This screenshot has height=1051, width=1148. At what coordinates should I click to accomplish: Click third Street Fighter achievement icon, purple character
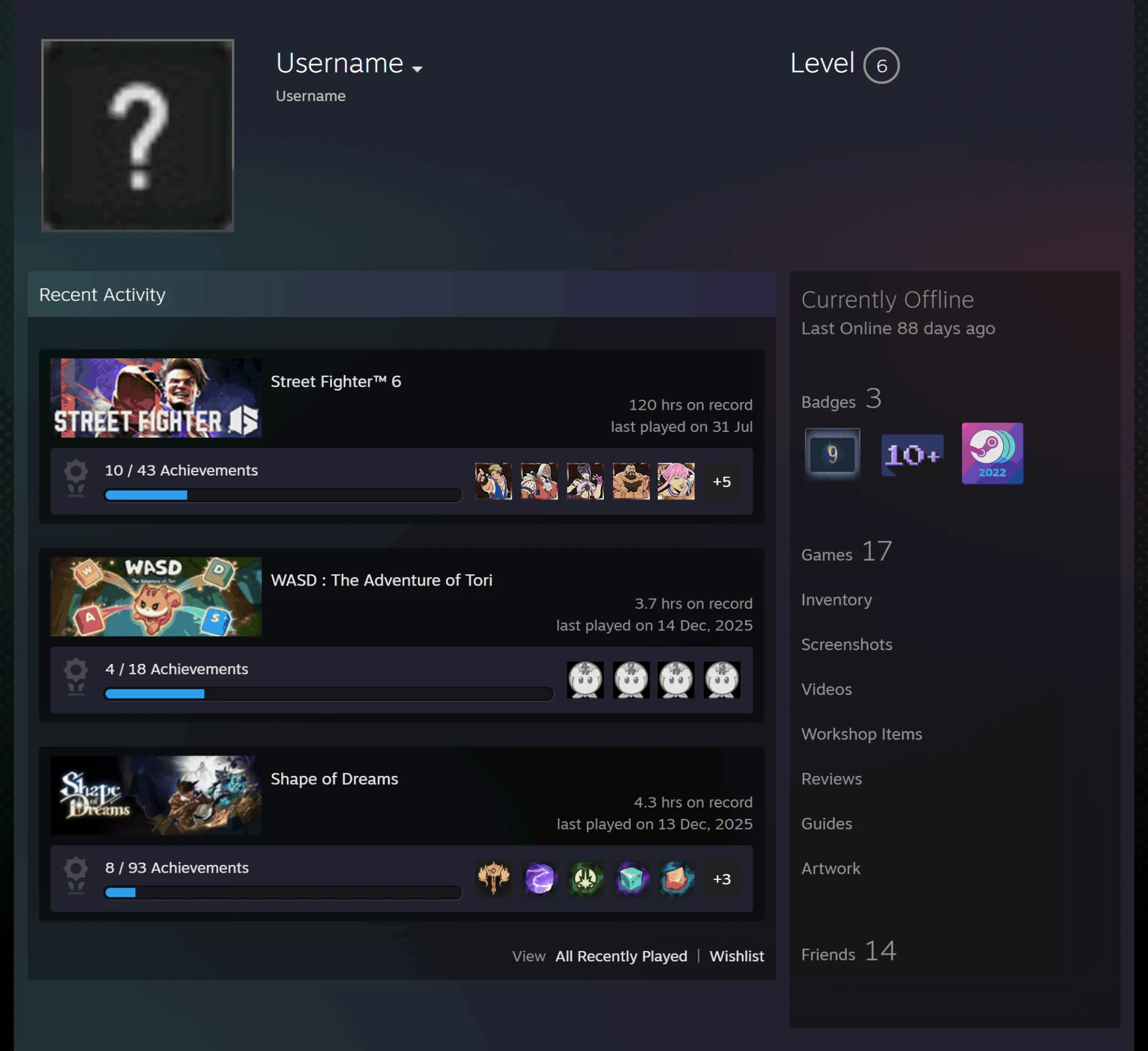[x=585, y=481]
